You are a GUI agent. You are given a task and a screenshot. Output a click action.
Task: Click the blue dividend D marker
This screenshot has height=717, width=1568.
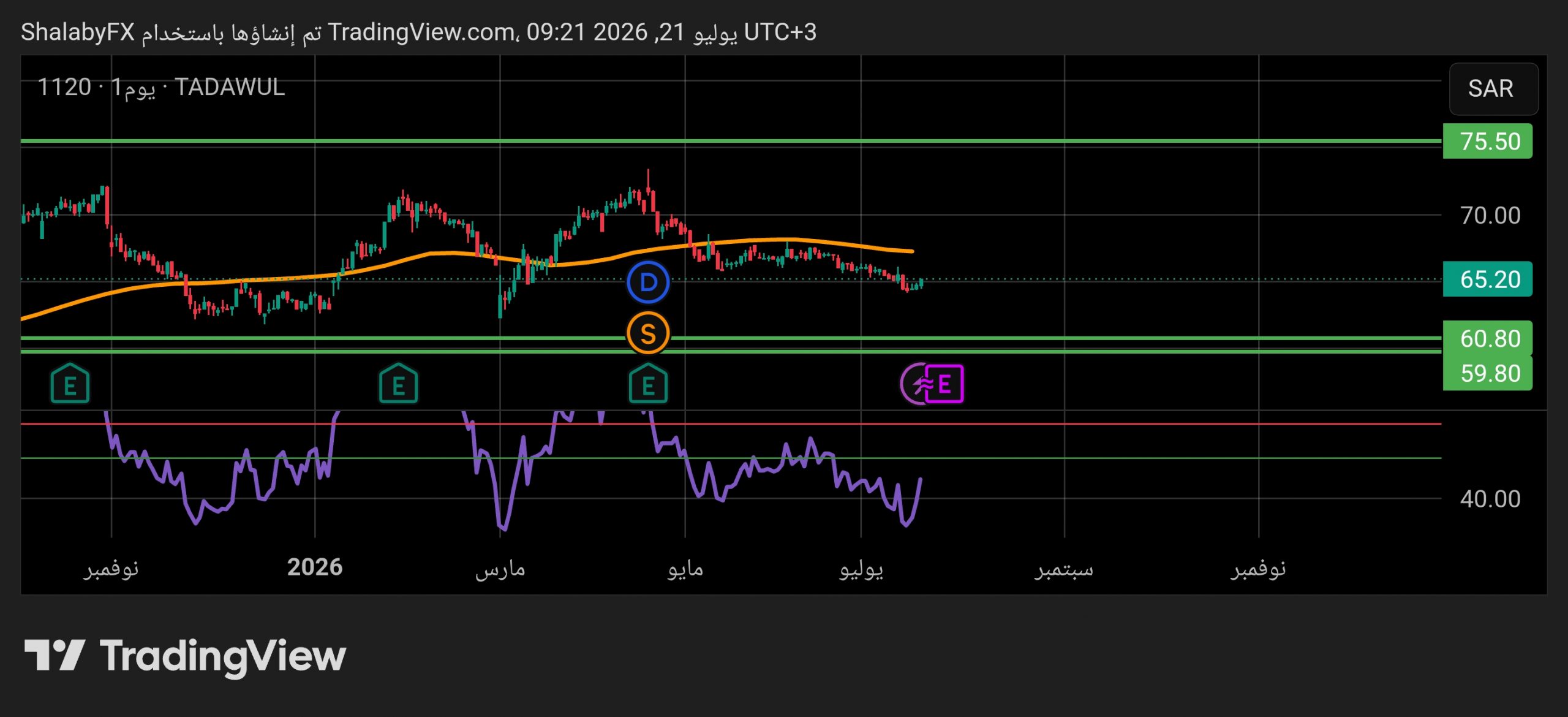(648, 283)
